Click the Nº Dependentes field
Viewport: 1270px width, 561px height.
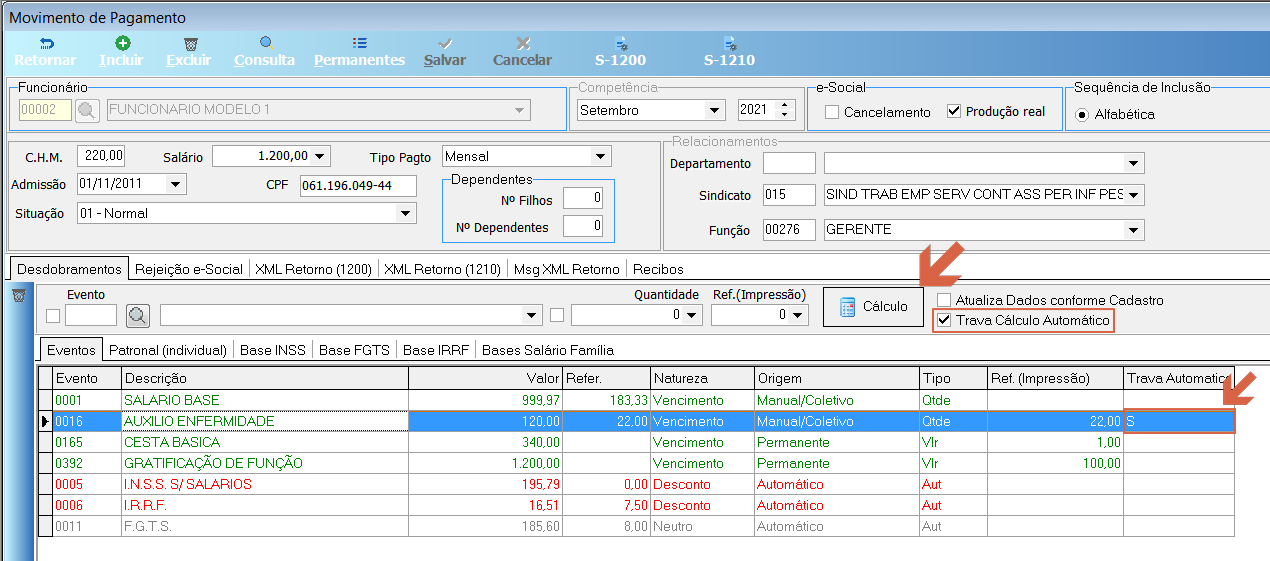point(584,226)
